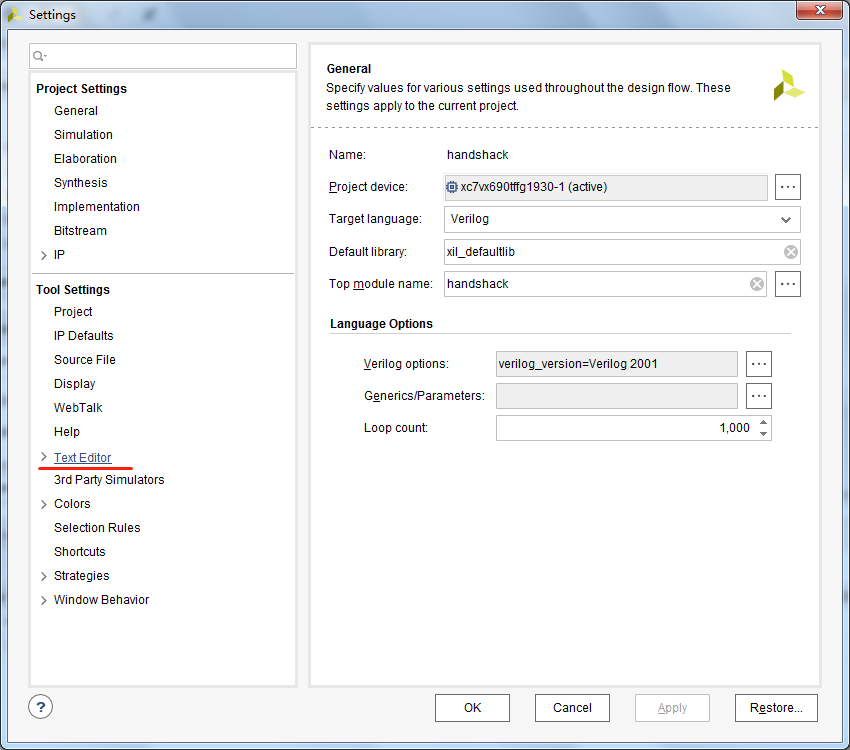Expand the Text Editor tree node
Image resolution: width=850 pixels, height=750 pixels.
point(44,457)
